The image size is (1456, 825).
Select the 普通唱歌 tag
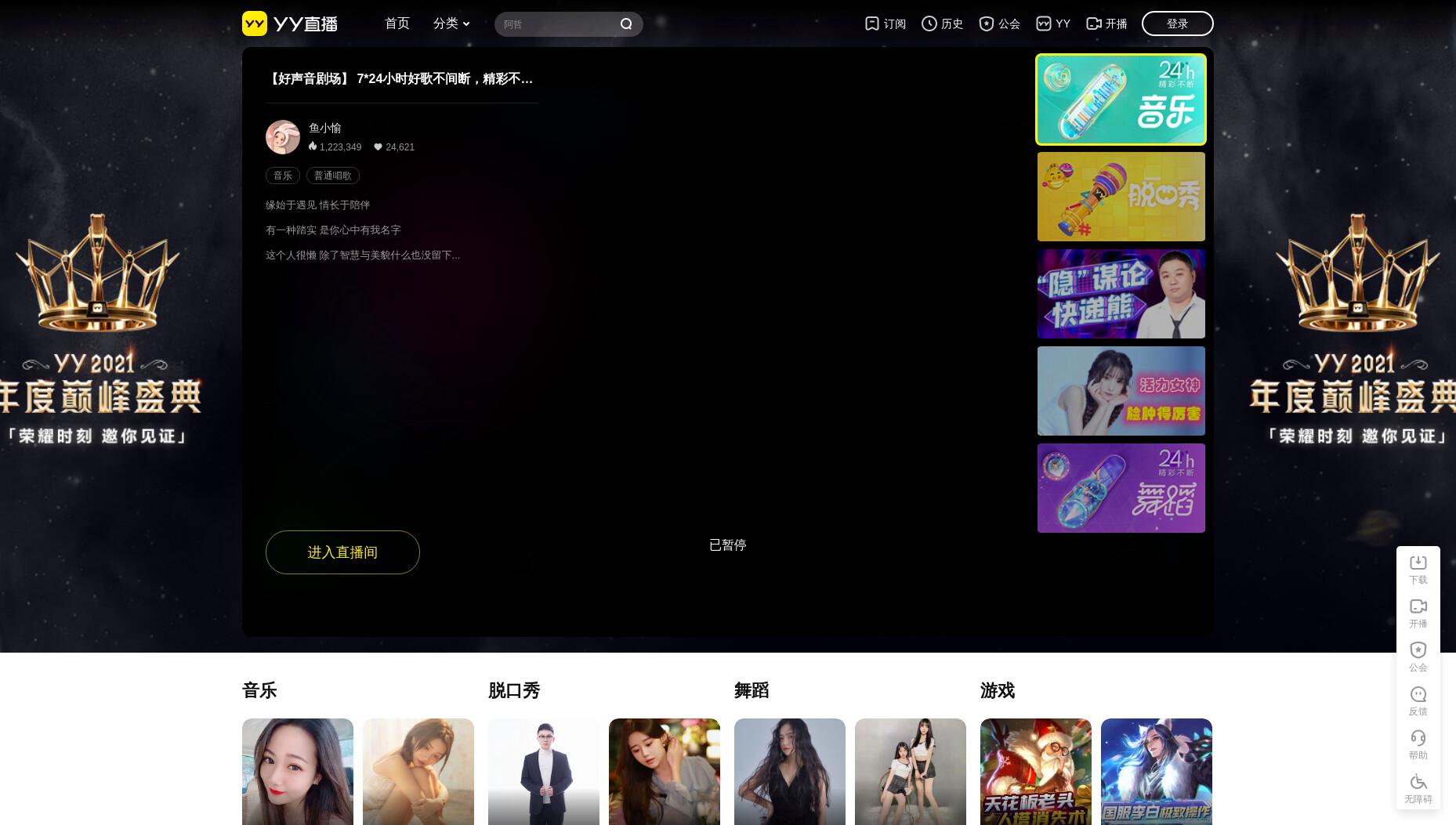click(333, 175)
